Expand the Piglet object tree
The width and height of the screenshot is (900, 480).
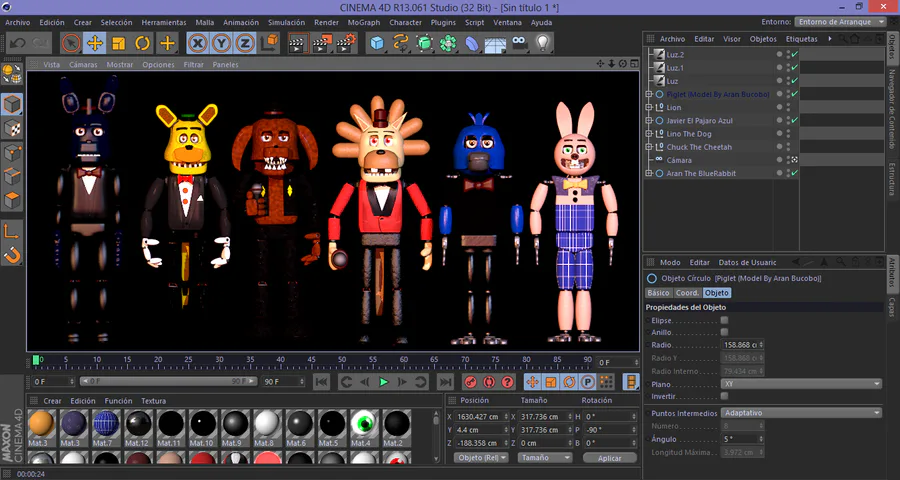pos(649,94)
